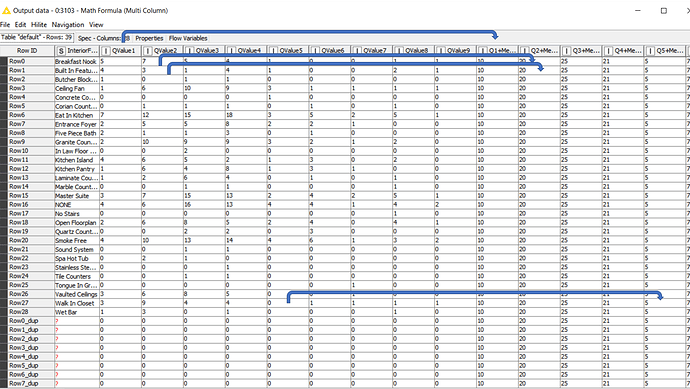Click the warning triangle icon in title bar
This screenshot has height=389, width=690.
coord(6,10)
